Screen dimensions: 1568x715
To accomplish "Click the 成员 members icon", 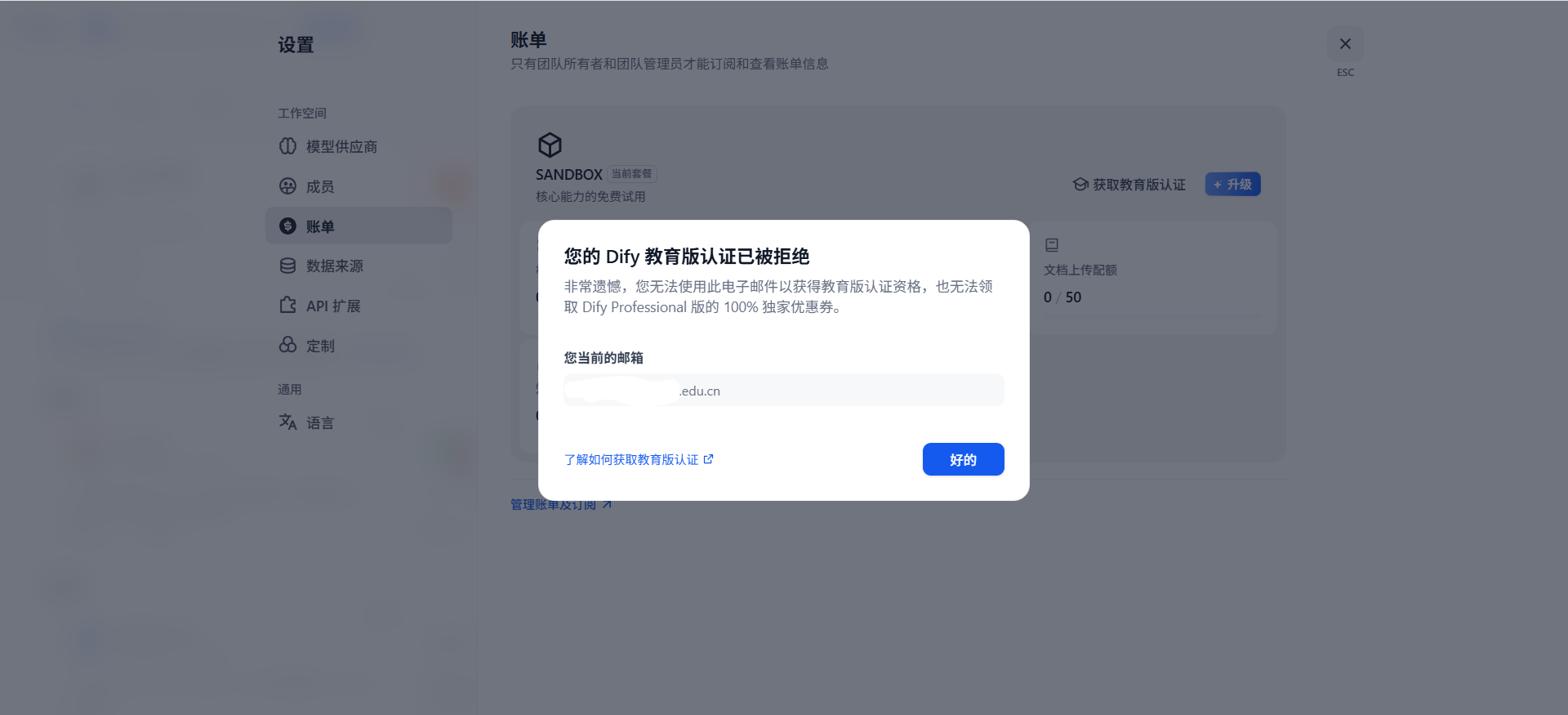I will pos(287,186).
